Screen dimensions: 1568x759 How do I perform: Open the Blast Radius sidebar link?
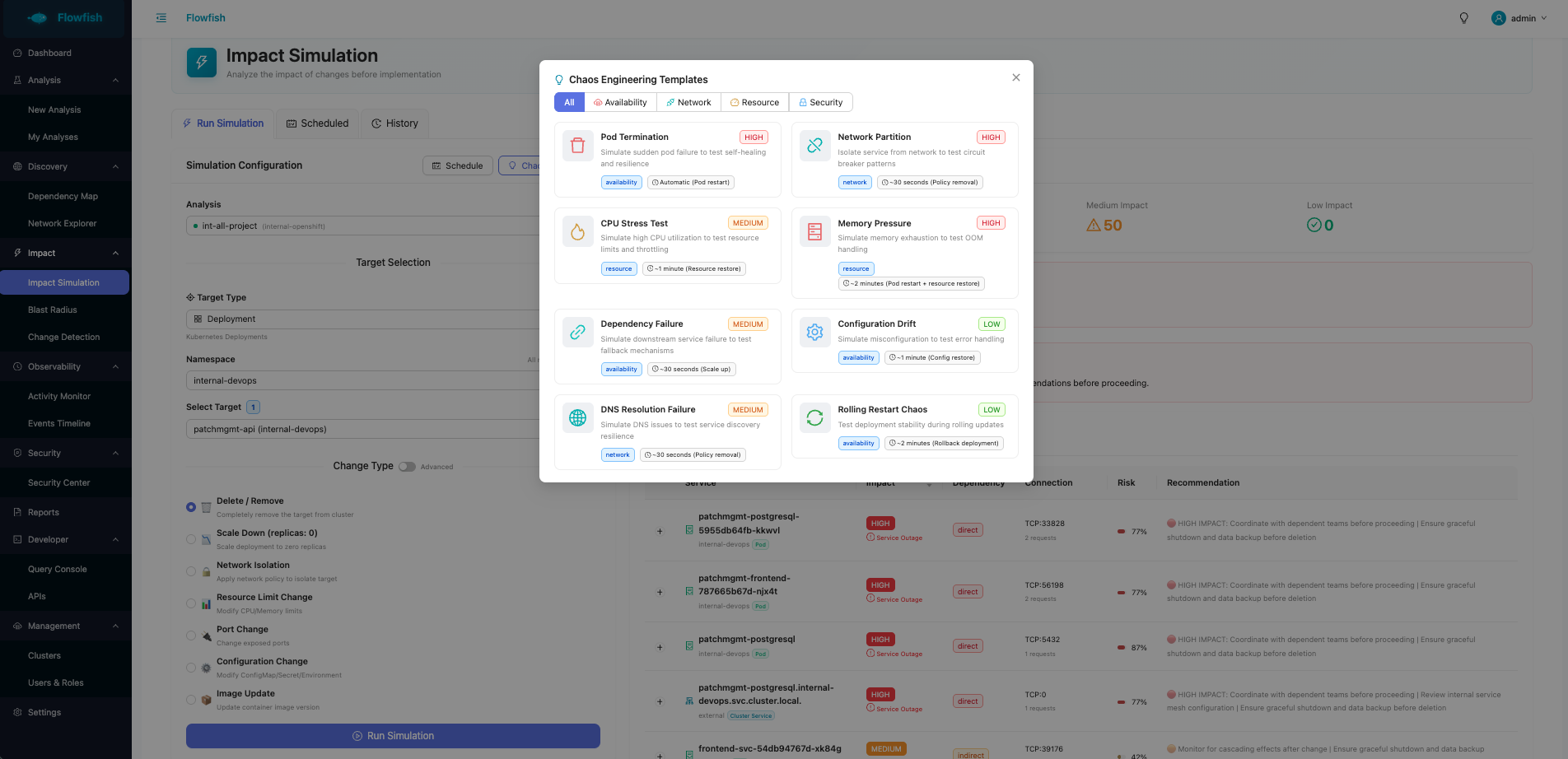(x=53, y=310)
